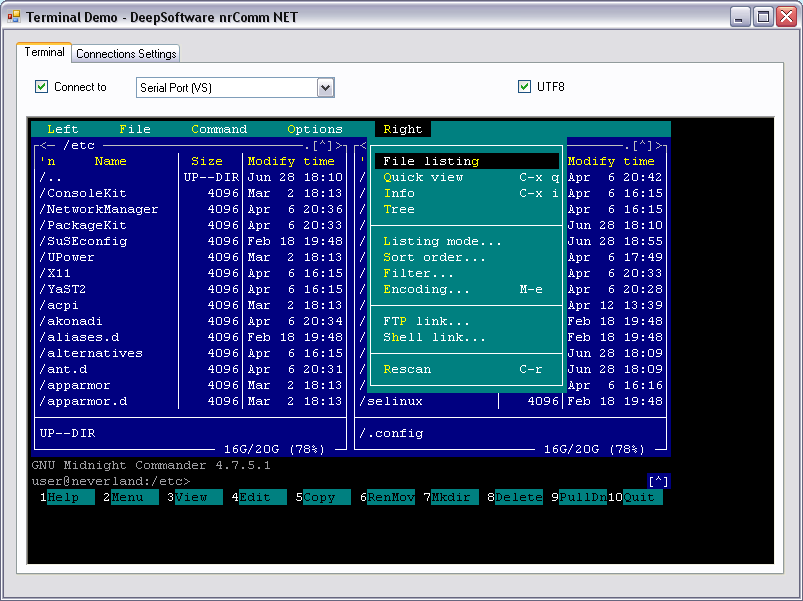Select the Terminal tab
Viewport: 803px width, 601px height.
tap(44, 53)
